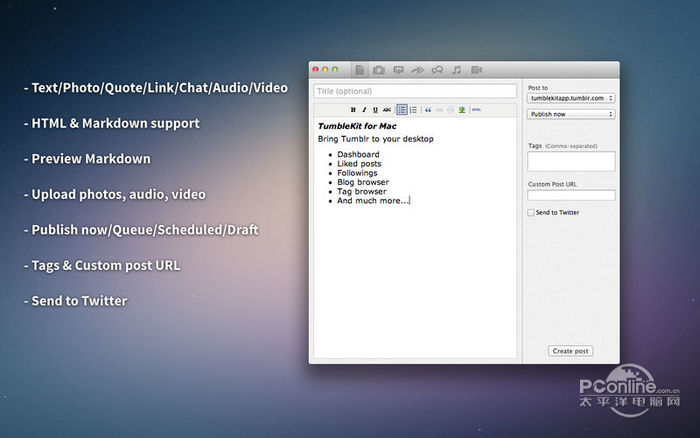Click into the Custom Post URL field
Viewport: 700px width, 438px height.
point(571,195)
